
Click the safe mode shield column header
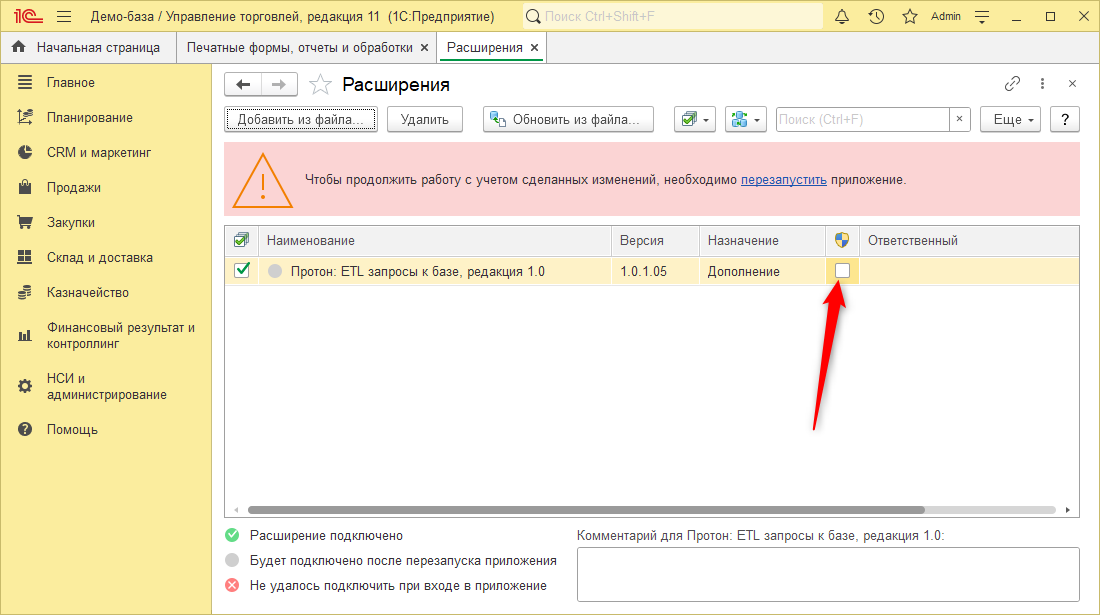842,241
